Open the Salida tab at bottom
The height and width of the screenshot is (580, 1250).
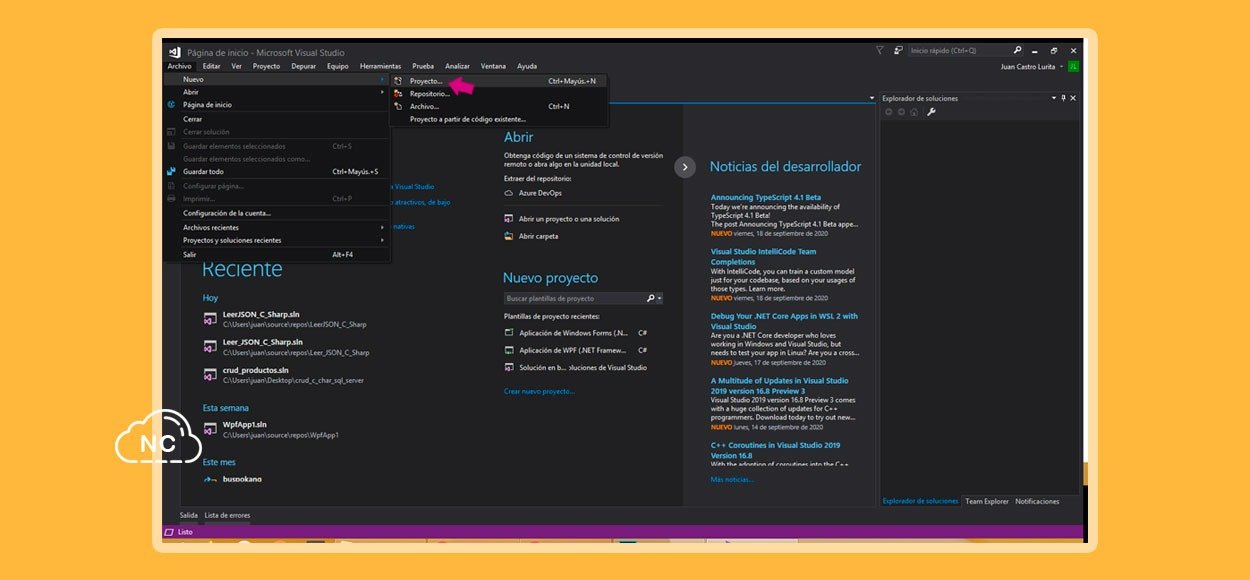point(188,515)
